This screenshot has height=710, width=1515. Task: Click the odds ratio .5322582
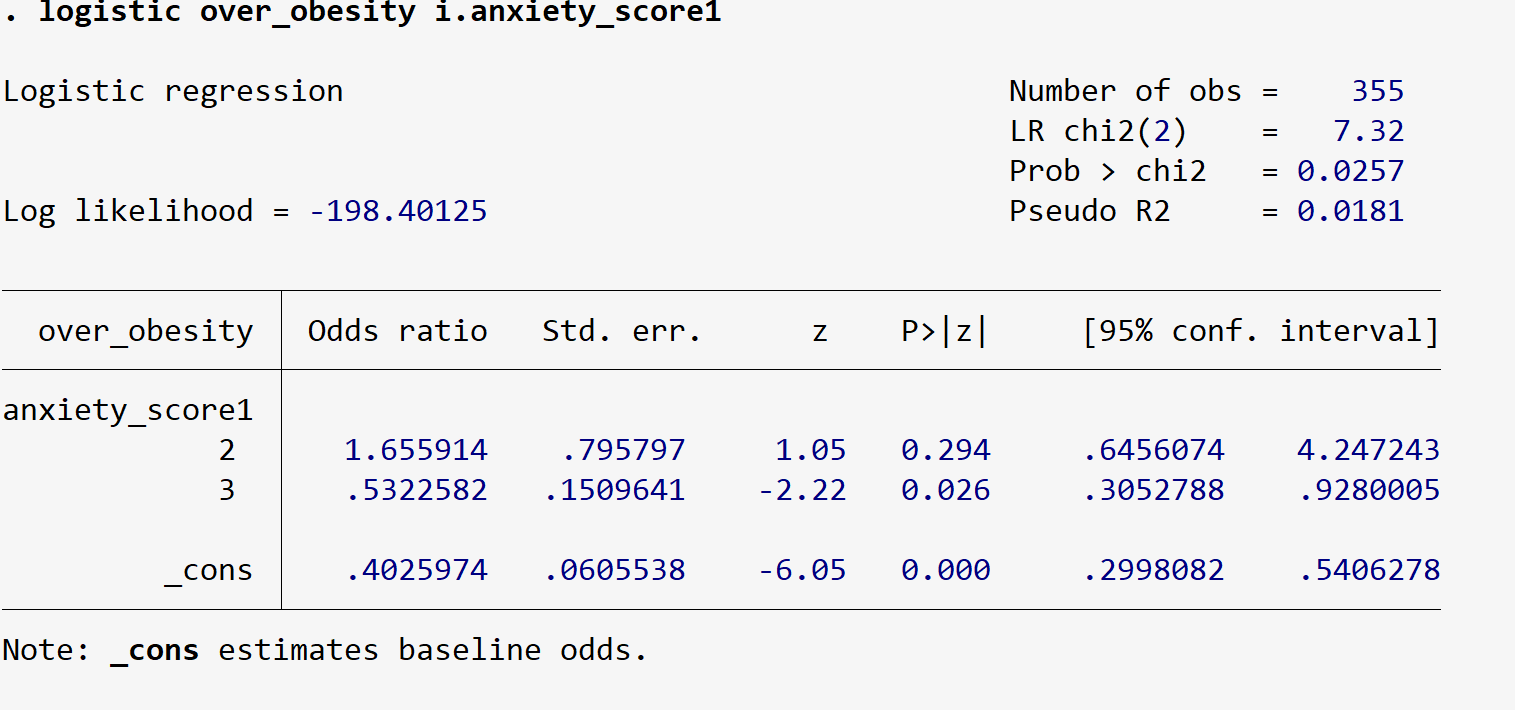tap(416, 490)
